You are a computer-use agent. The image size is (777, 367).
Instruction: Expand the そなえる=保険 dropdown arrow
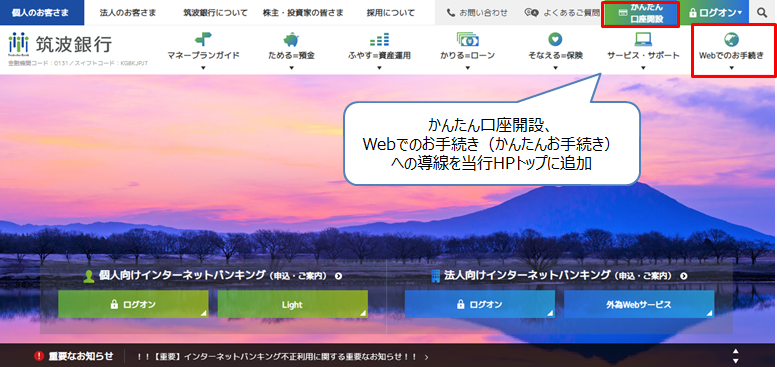[x=555, y=68]
